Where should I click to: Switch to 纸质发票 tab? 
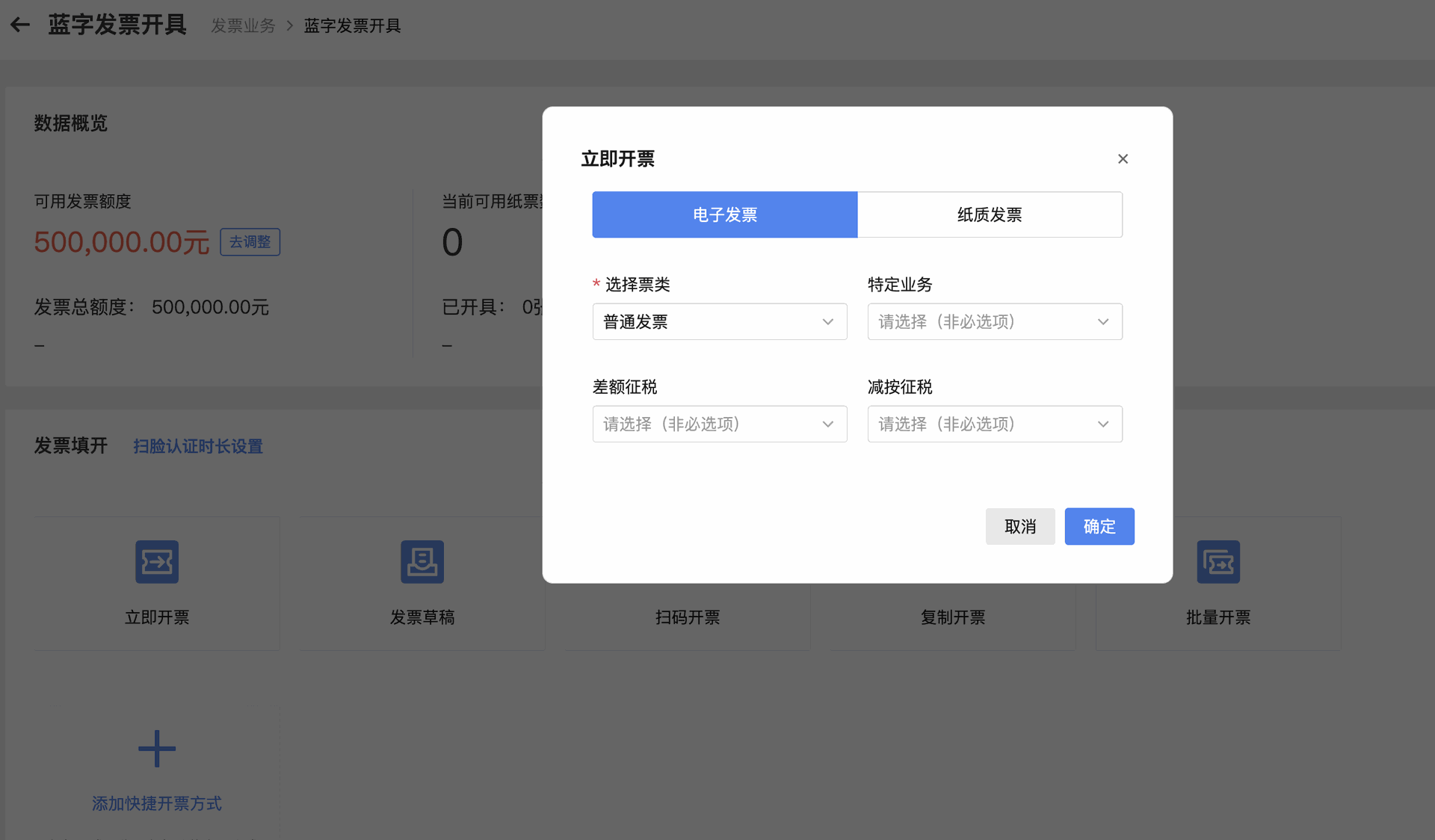coord(989,215)
